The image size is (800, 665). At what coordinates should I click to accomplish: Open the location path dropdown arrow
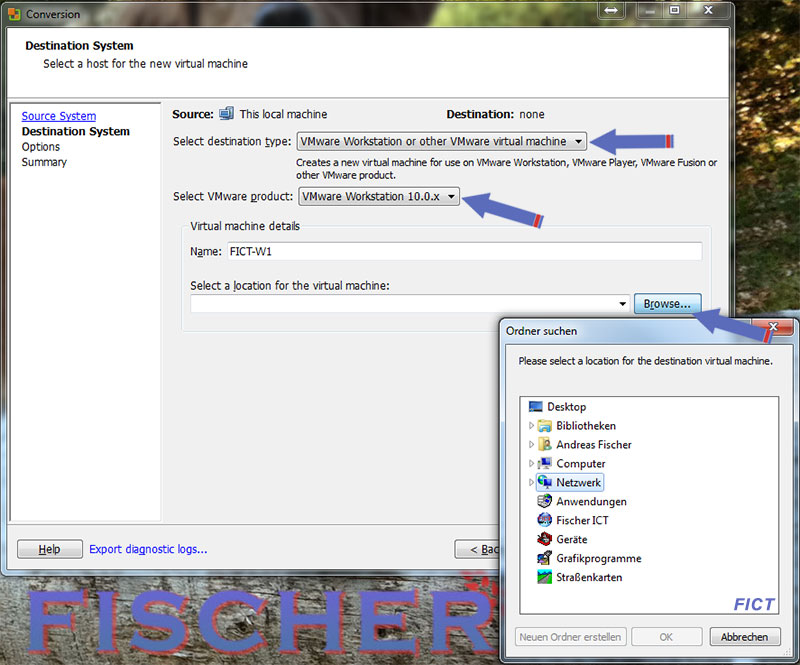pyautogui.click(x=622, y=304)
